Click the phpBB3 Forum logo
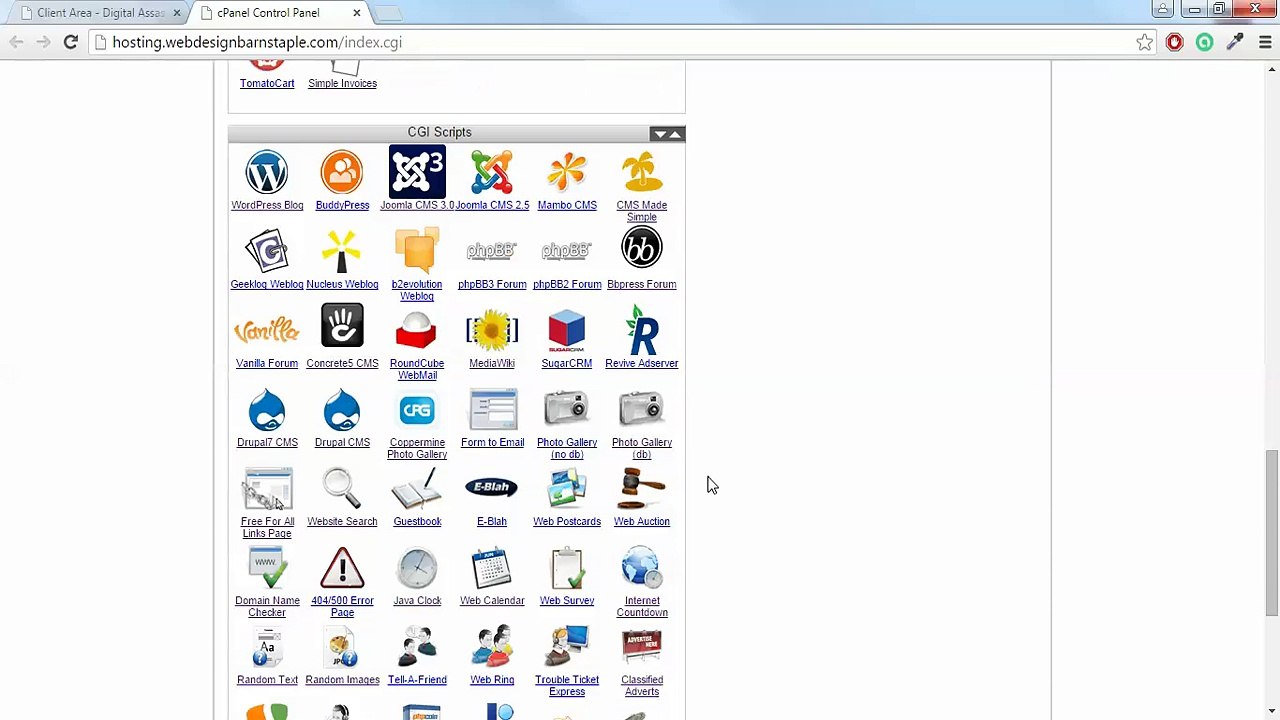 [492, 251]
